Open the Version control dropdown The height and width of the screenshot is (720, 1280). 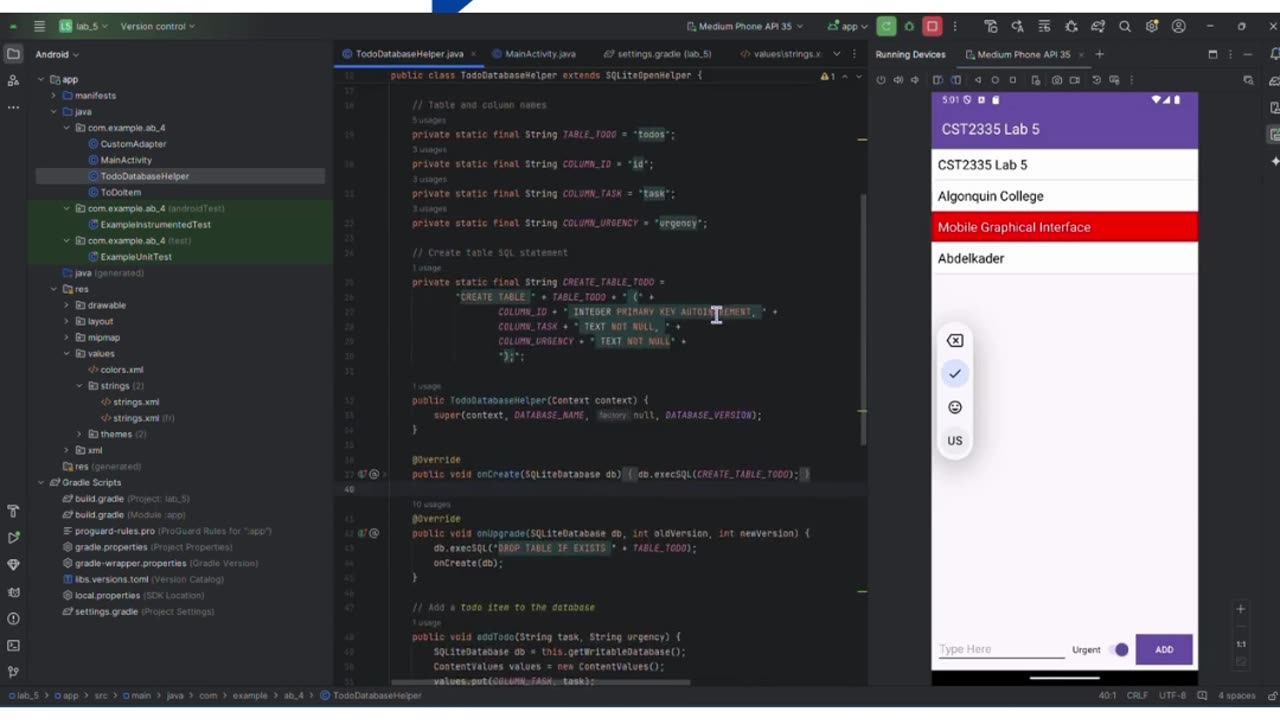pos(158,26)
